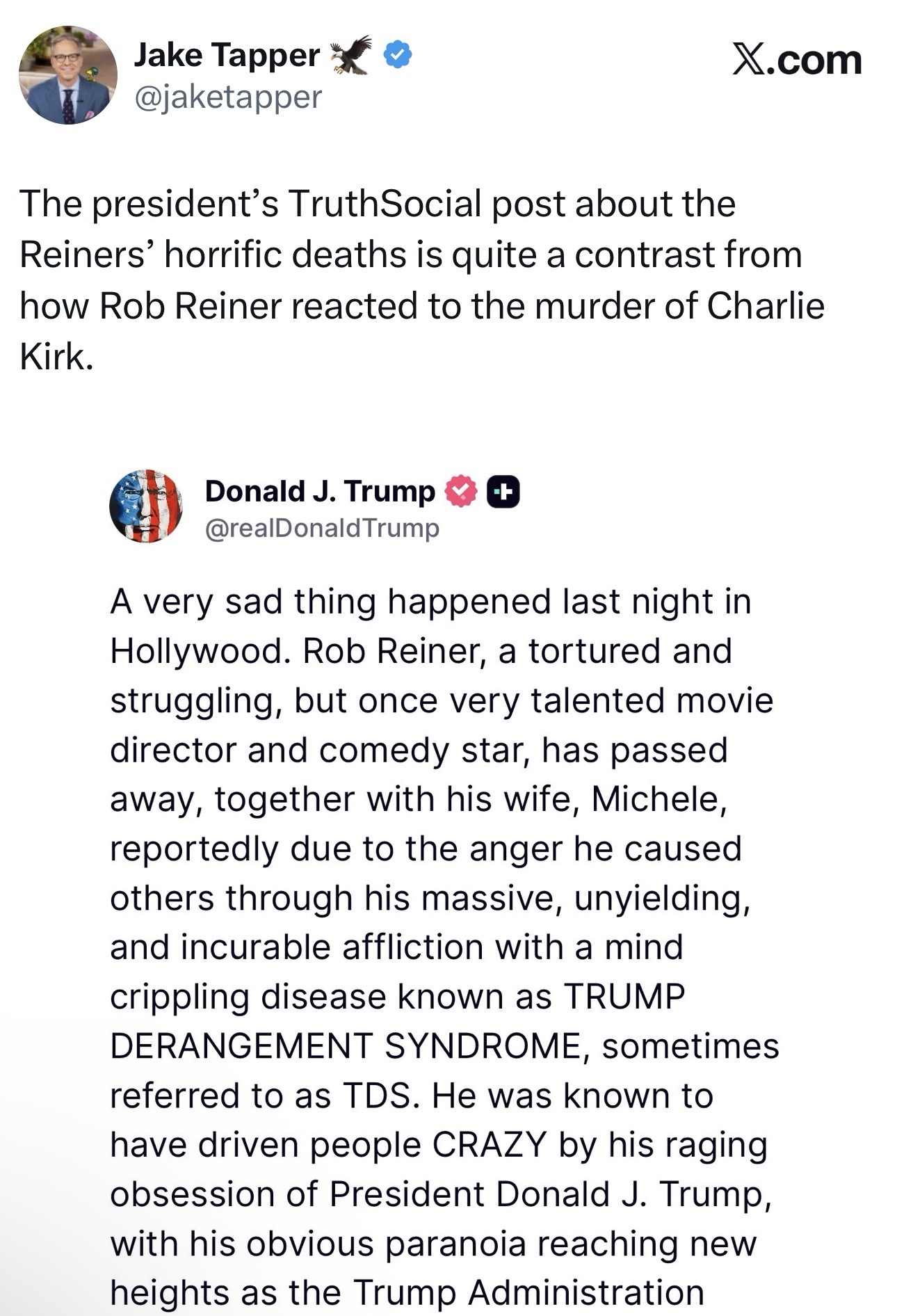Viewport: 897px width, 1316px height.
Task: Click the black plus badge icon
Action: (503, 492)
